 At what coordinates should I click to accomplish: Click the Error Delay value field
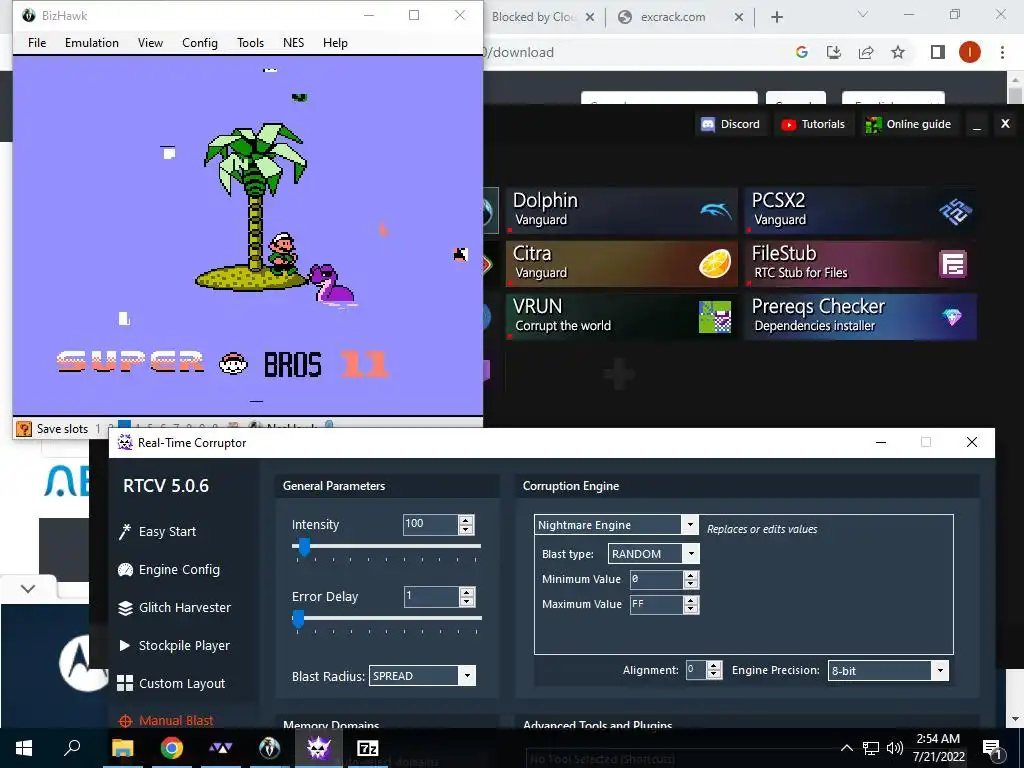430,596
